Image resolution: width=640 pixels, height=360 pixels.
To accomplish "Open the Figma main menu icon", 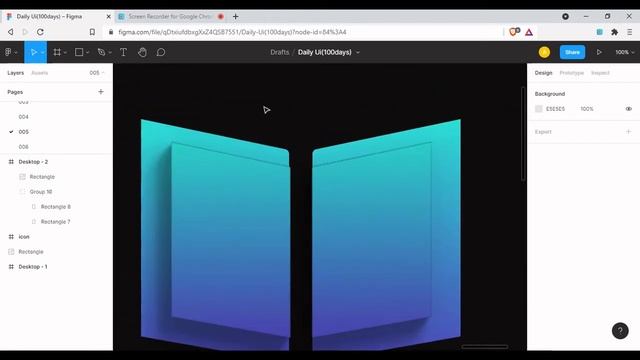I will coord(8,52).
